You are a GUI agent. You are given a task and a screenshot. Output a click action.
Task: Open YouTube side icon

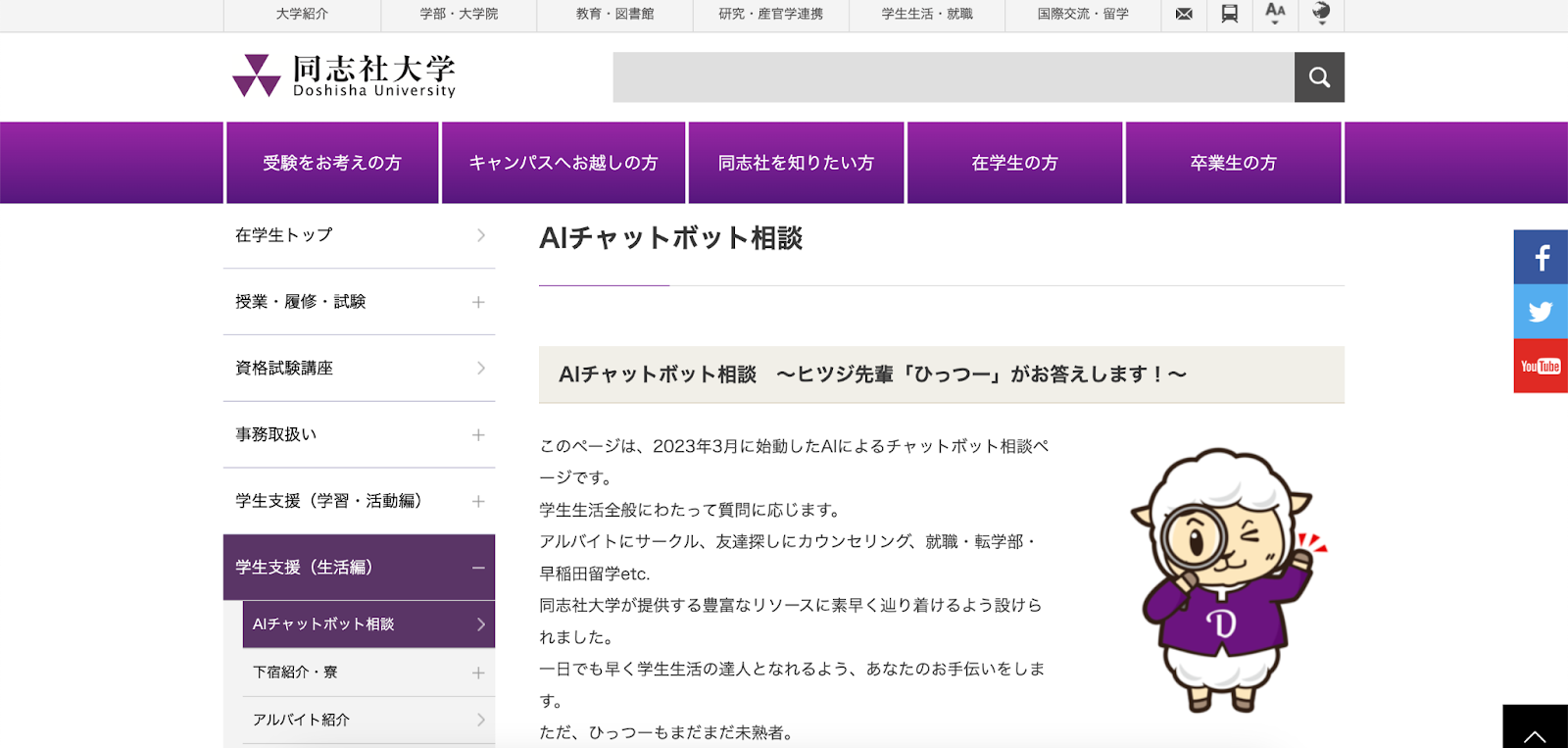(x=1541, y=366)
